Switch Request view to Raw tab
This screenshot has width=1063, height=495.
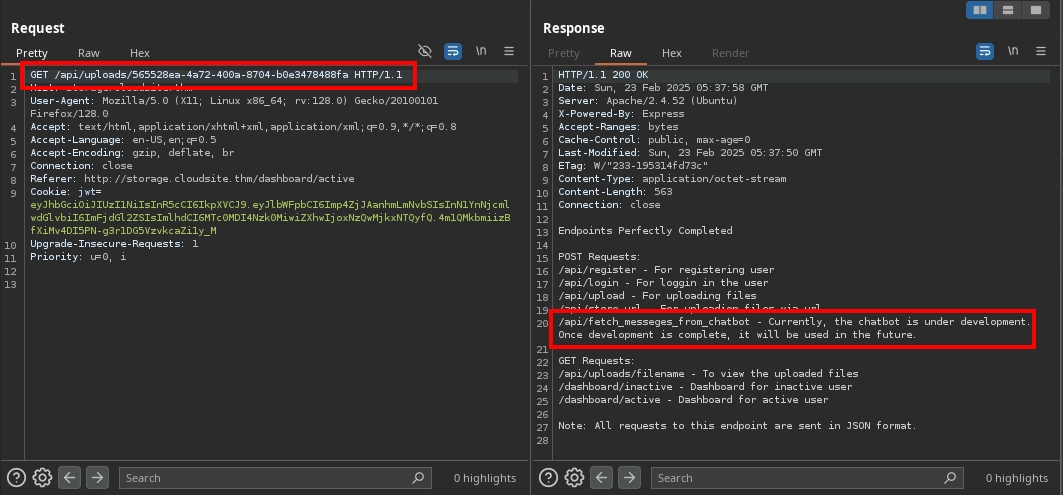[x=89, y=53]
